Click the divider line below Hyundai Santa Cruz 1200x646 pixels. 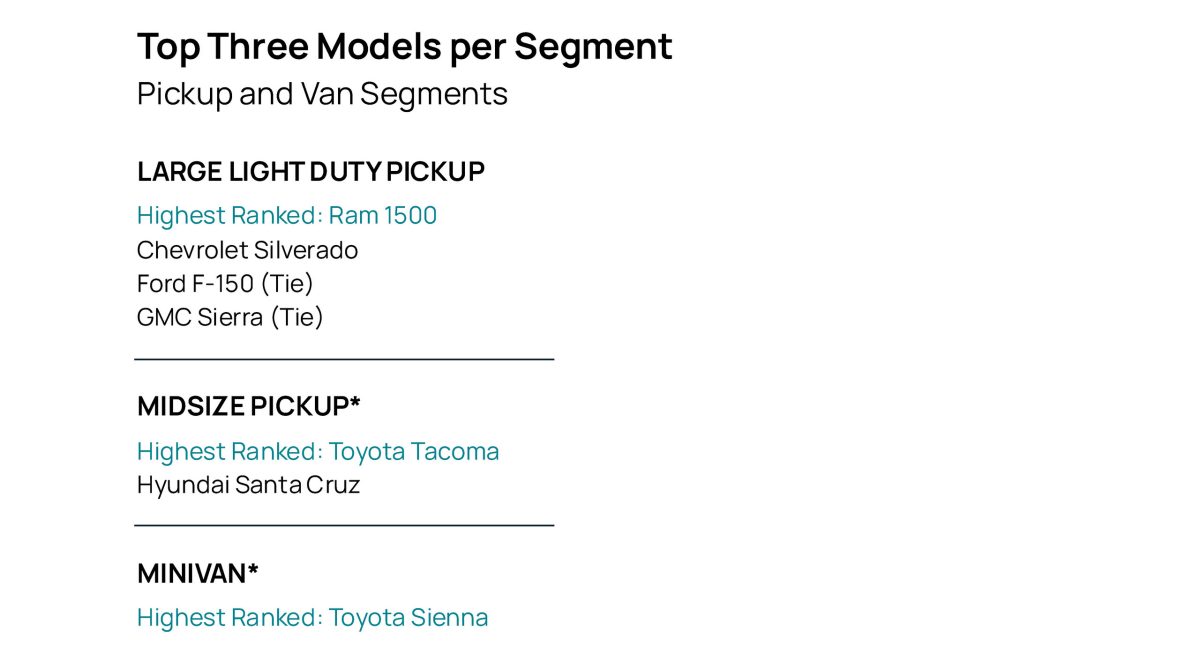[344, 525]
